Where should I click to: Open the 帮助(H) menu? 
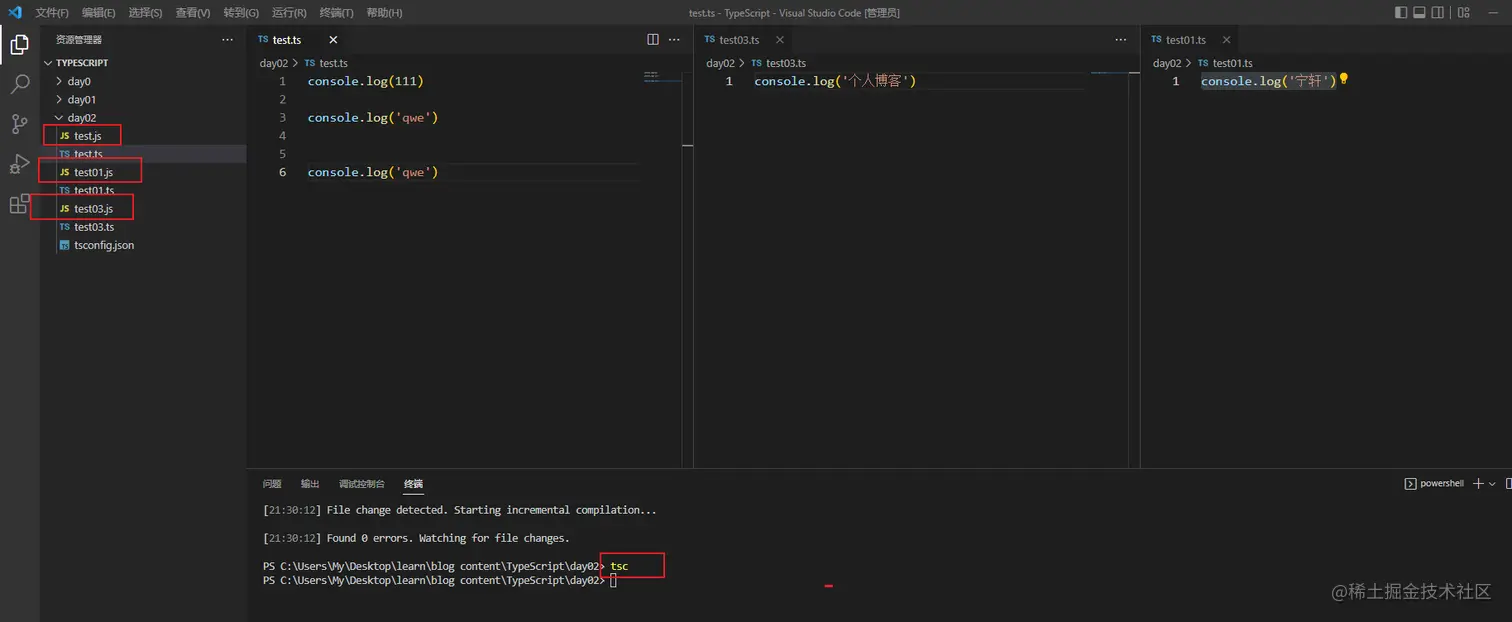[384, 12]
